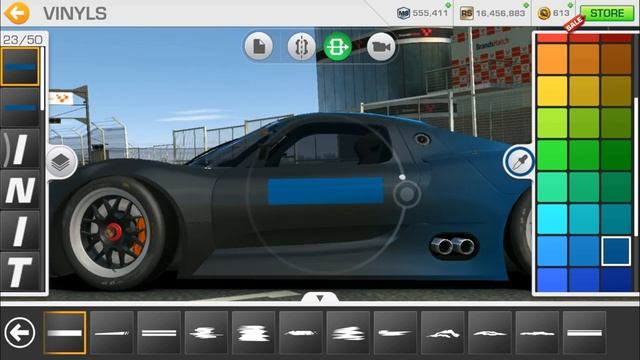640x360 pixels.
Task: Select the first blue stripe layer thumbnail
Action: [x=20, y=67]
